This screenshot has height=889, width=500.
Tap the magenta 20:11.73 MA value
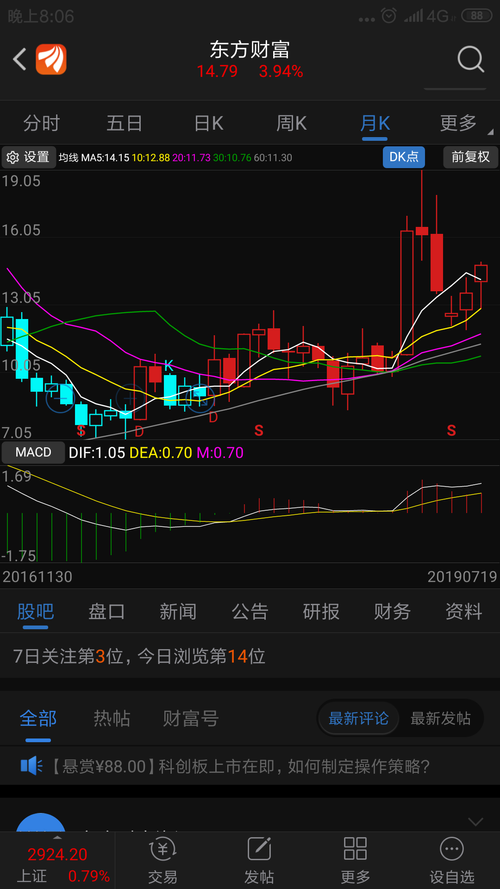[192, 158]
